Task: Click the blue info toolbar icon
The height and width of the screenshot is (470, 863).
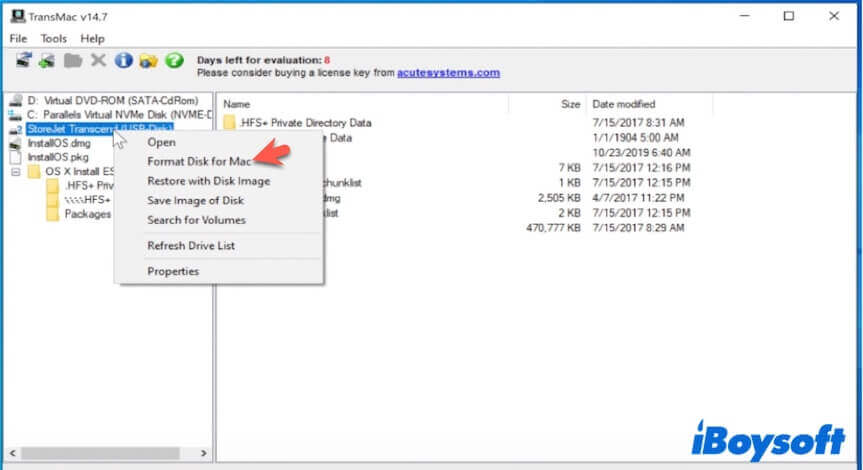Action: point(124,61)
